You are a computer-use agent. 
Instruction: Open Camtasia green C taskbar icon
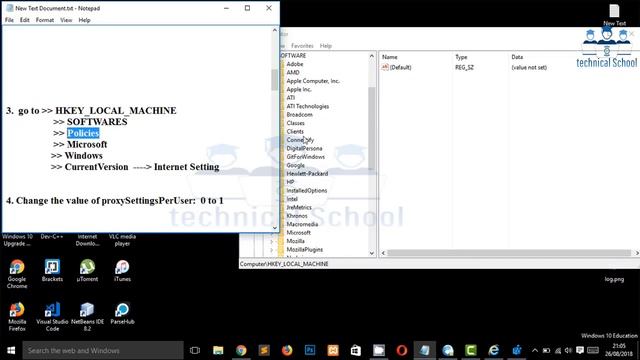[471, 350]
